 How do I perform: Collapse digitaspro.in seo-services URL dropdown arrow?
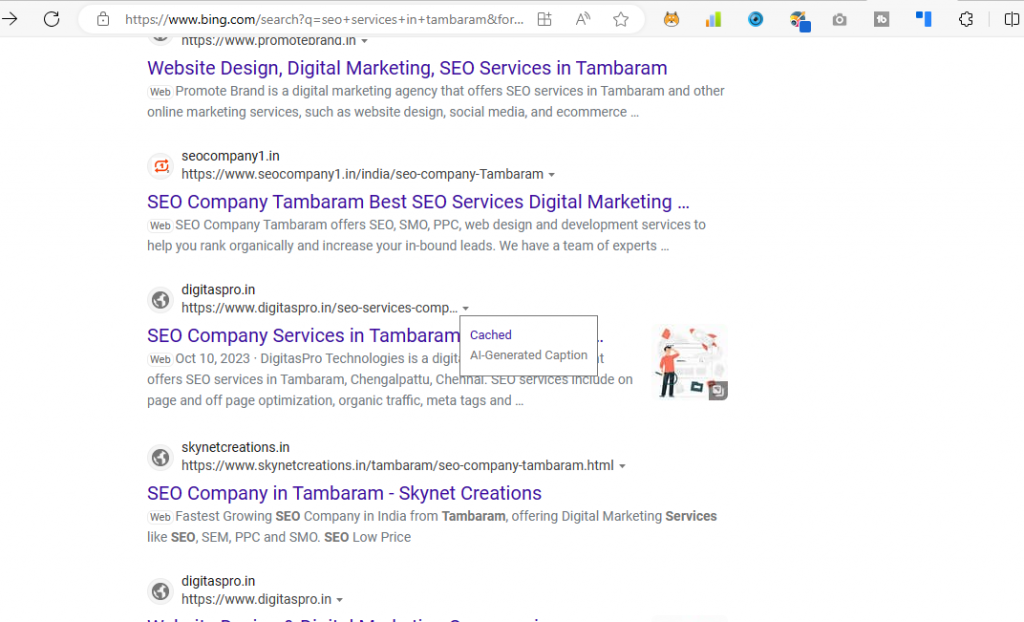[466, 308]
